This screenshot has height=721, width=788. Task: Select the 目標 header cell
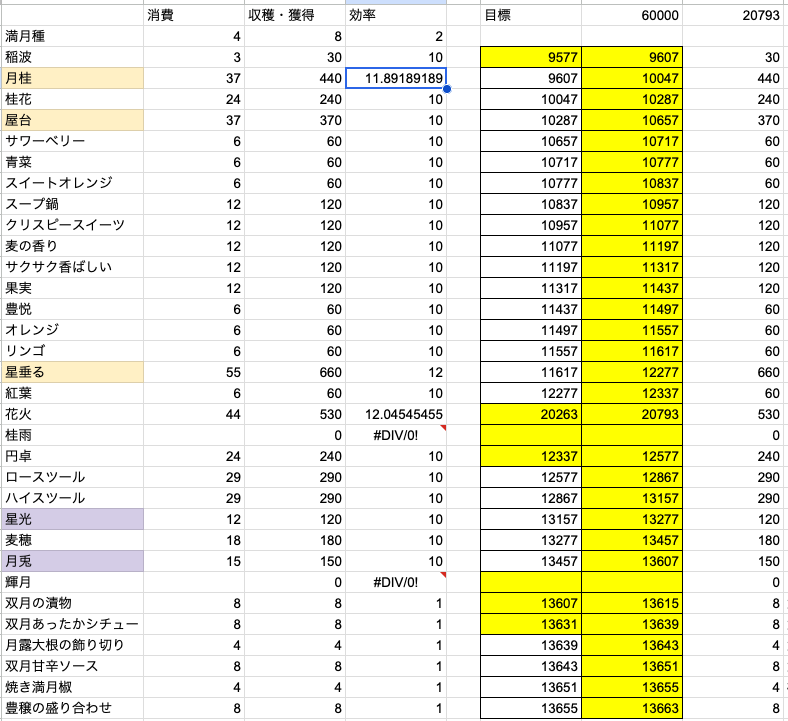531,15
